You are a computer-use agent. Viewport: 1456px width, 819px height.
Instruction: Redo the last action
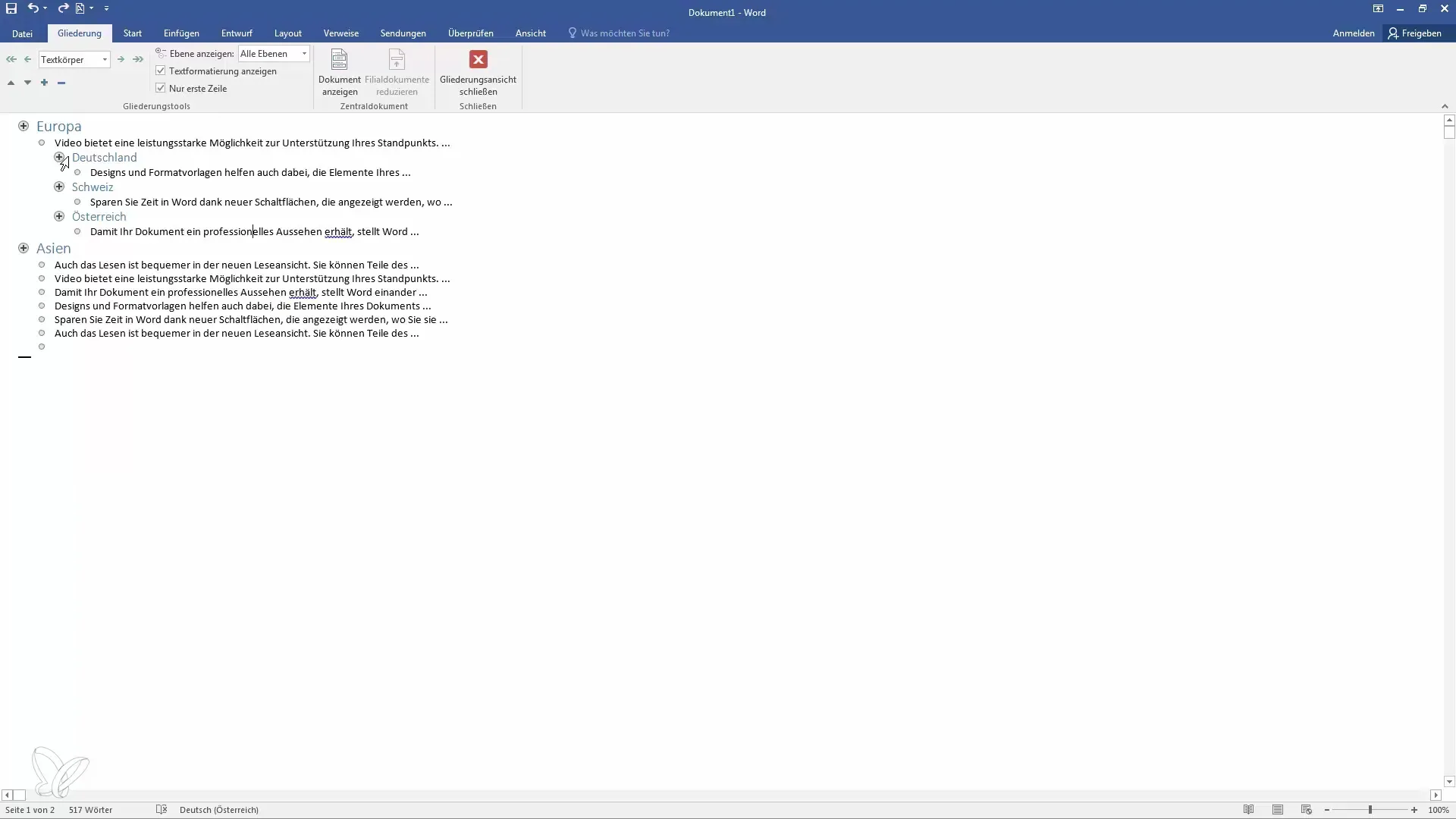(64, 8)
